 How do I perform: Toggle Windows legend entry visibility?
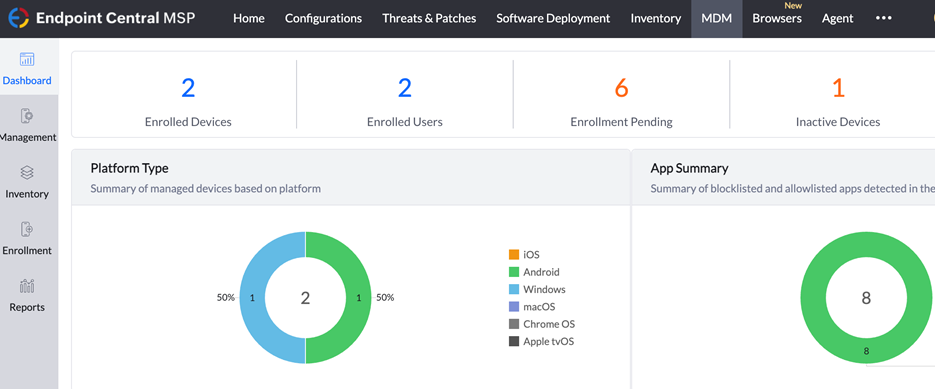(537, 289)
